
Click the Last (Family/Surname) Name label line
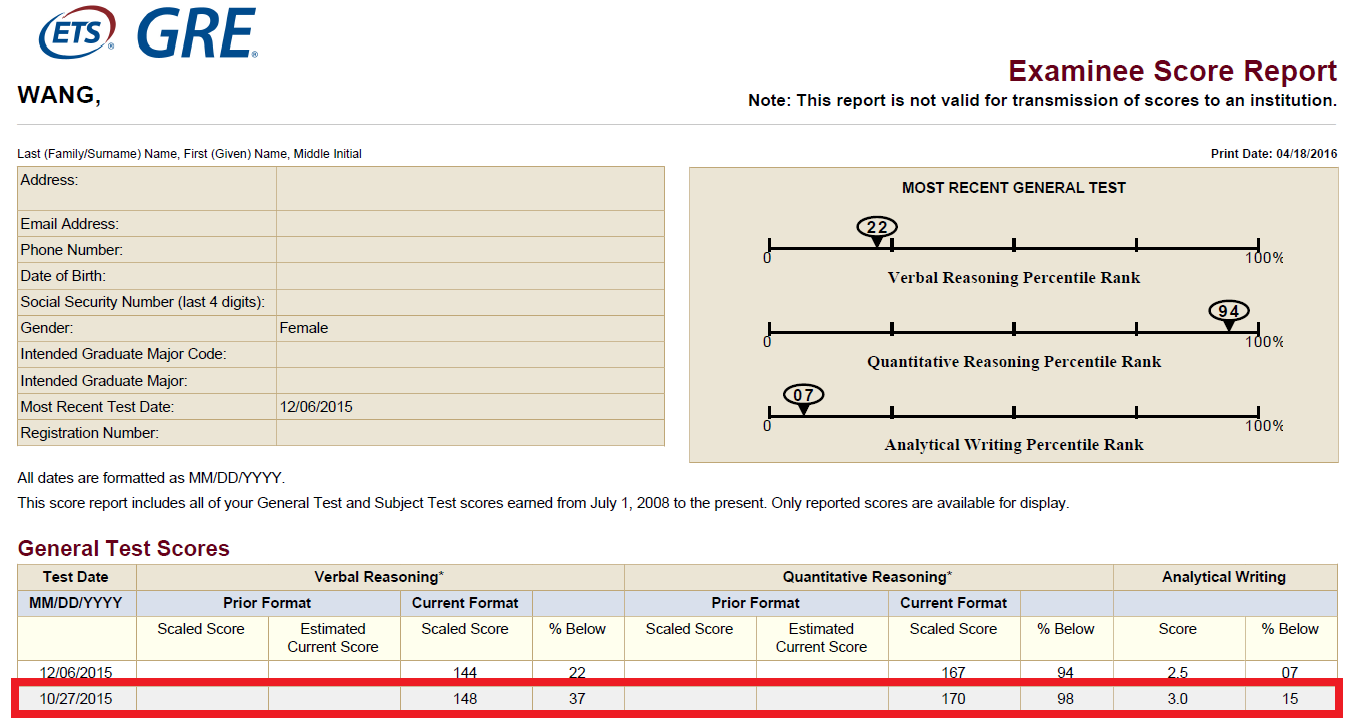click(190, 154)
